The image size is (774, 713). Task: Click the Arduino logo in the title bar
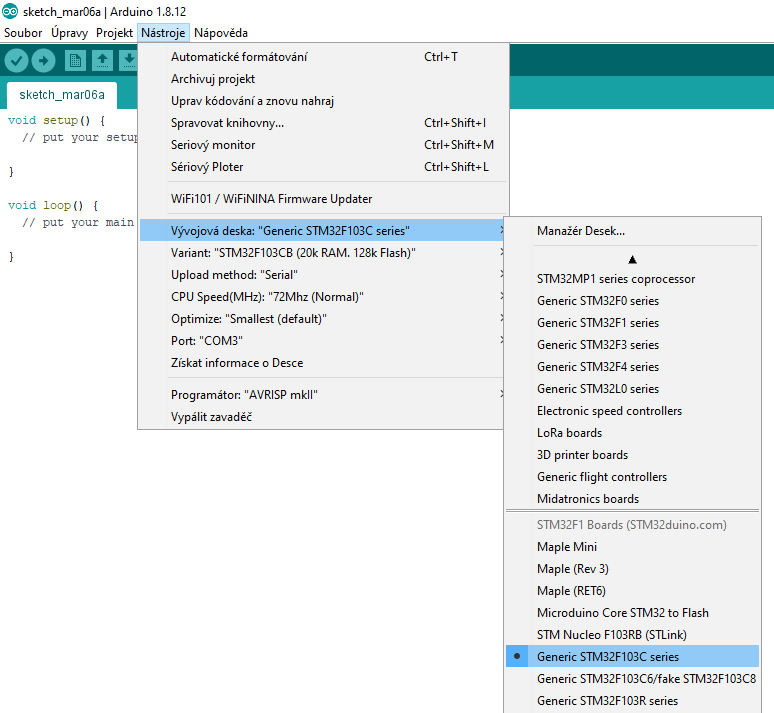point(10,11)
